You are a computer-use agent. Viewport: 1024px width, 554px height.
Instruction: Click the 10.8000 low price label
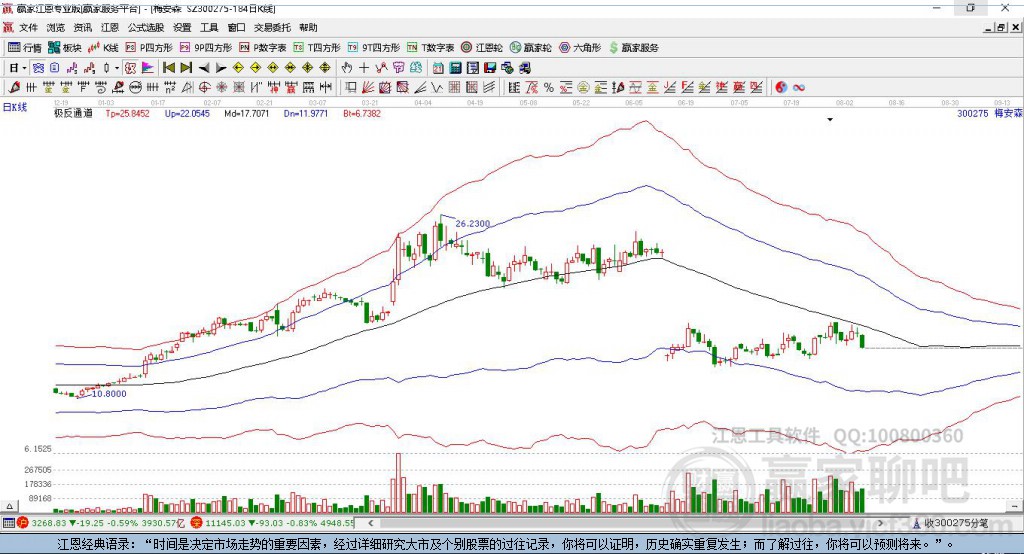pyautogui.click(x=109, y=394)
